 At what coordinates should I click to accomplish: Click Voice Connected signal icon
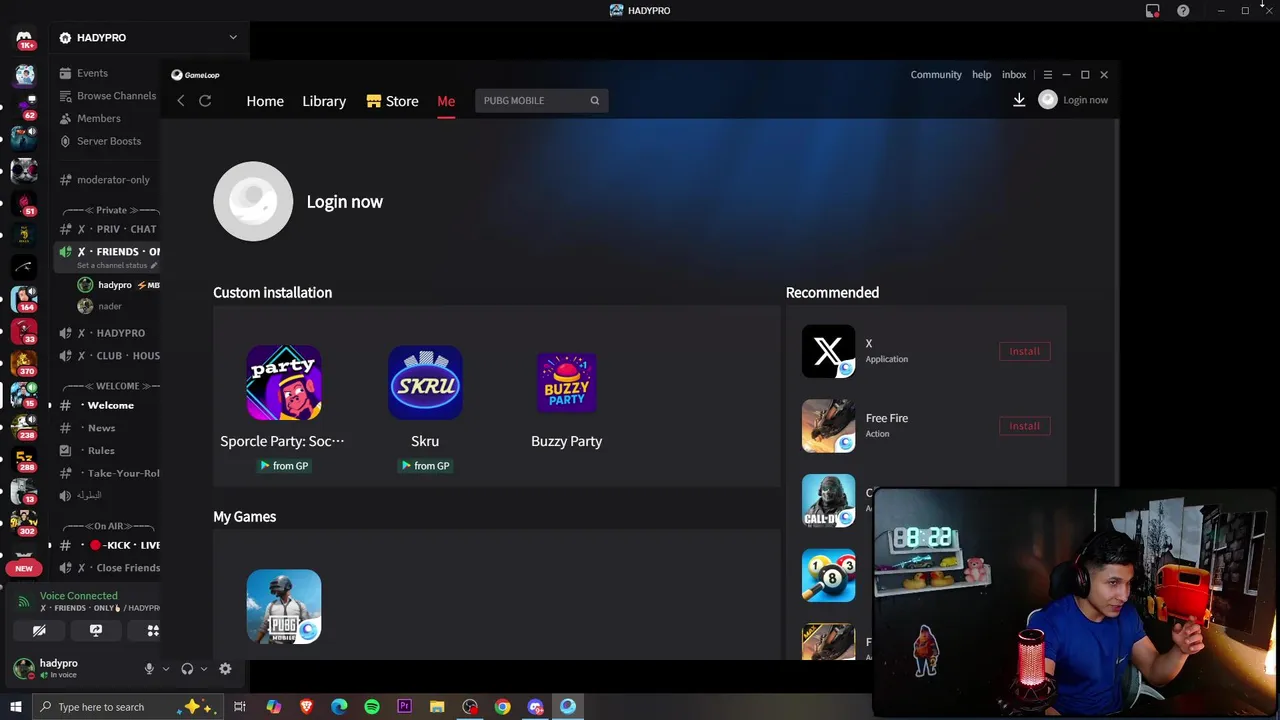(24, 602)
